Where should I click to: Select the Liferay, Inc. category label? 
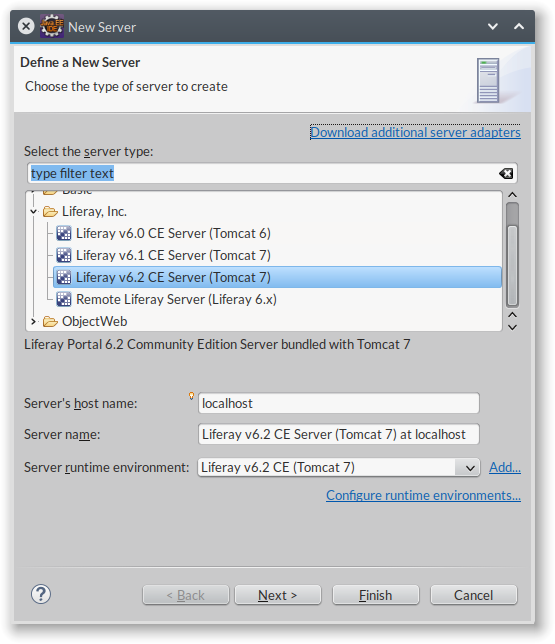click(94, 212)
